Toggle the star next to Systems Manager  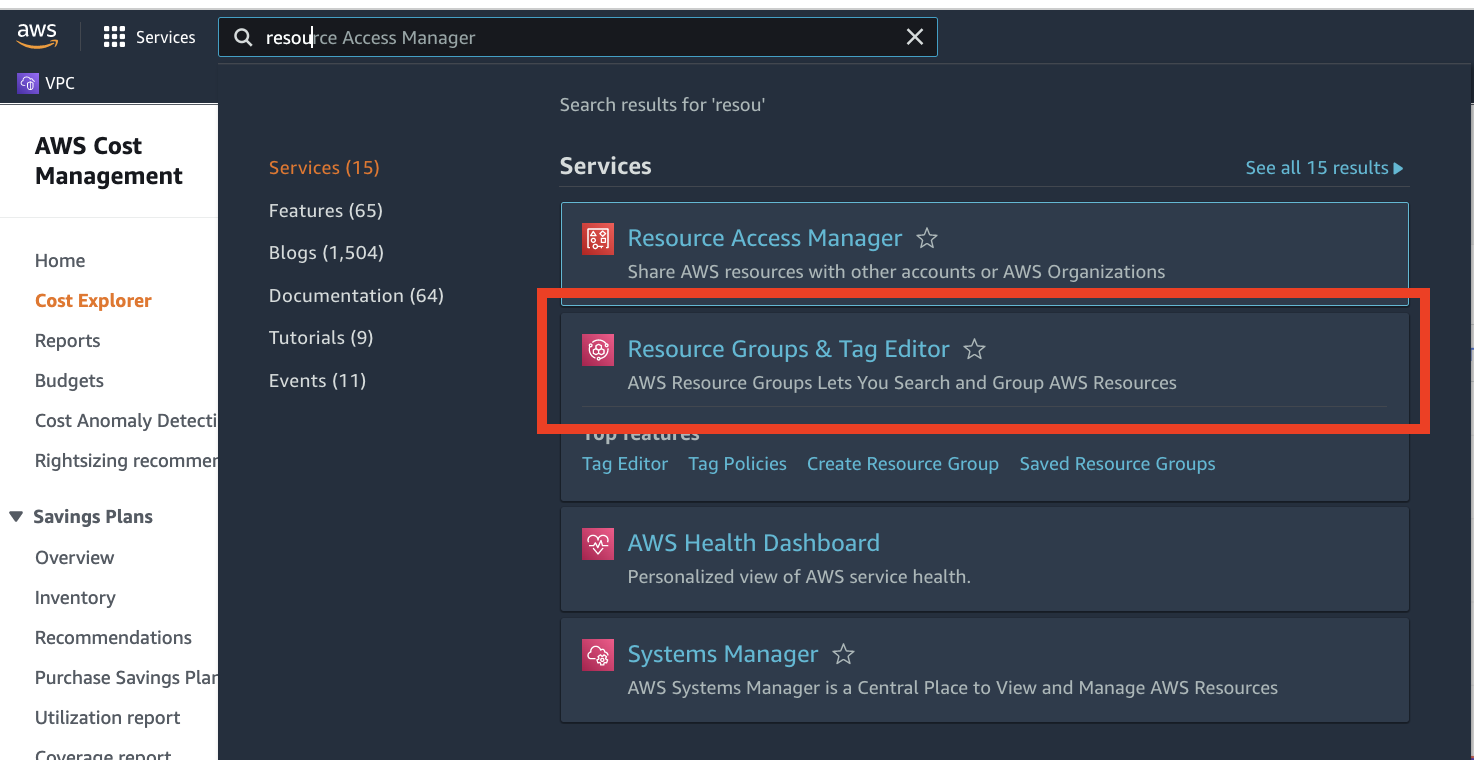click(843, 653)
